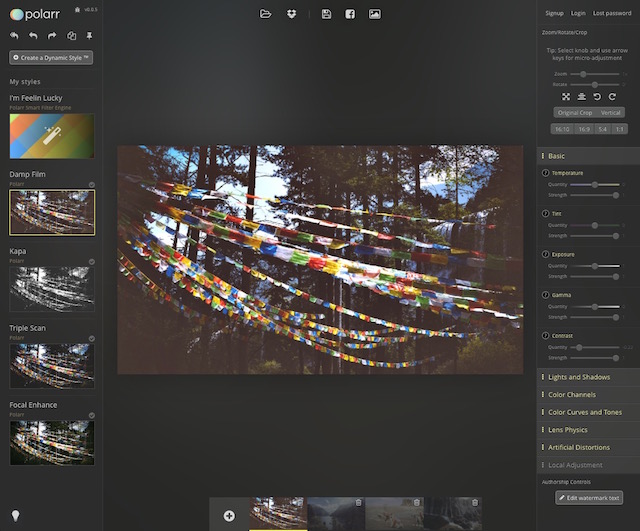
Task: Select the 1:1 crop ratio
Action: pyautogui.click(x=620, y=129)
